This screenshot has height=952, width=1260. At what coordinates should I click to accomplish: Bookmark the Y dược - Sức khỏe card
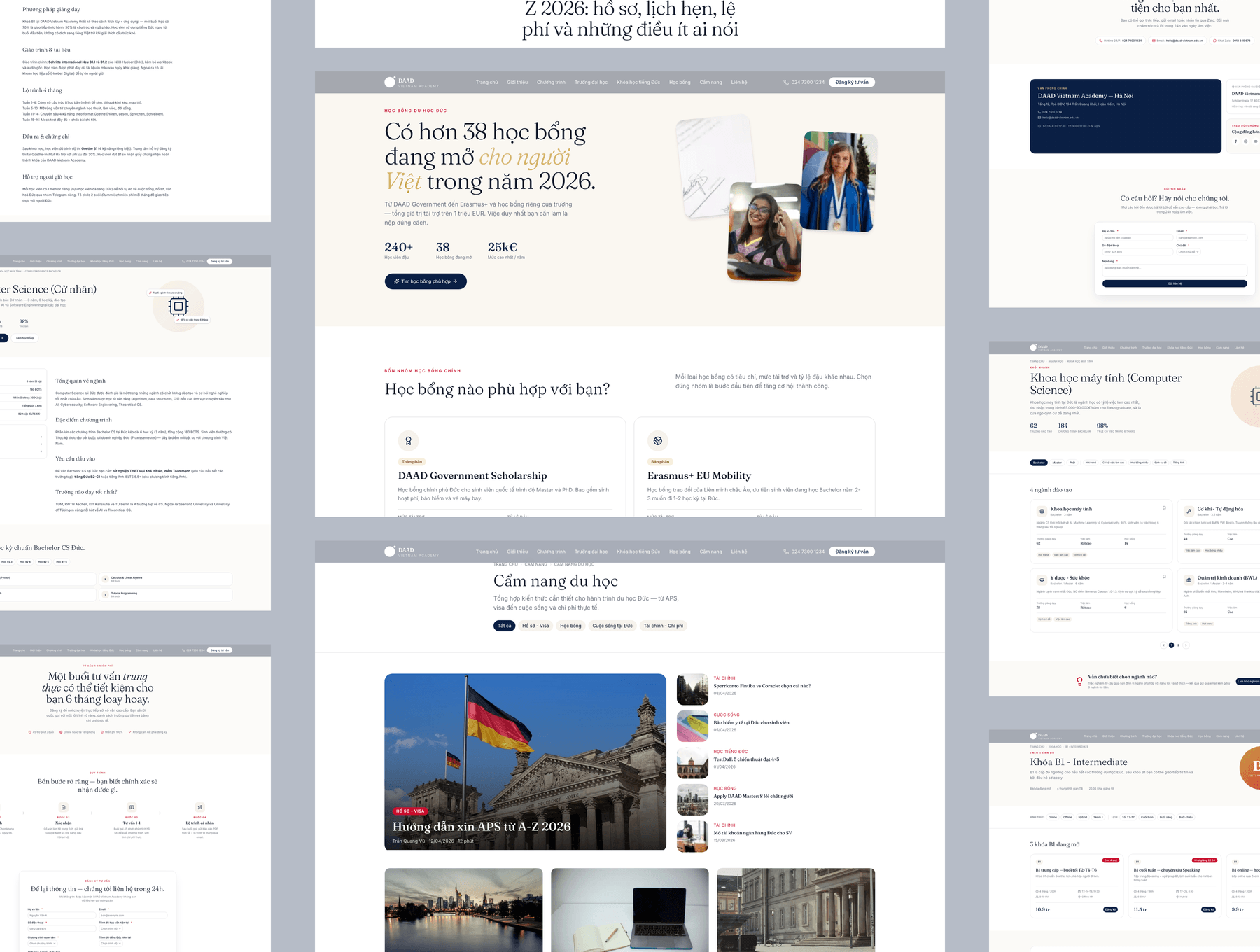(1164, 577)
